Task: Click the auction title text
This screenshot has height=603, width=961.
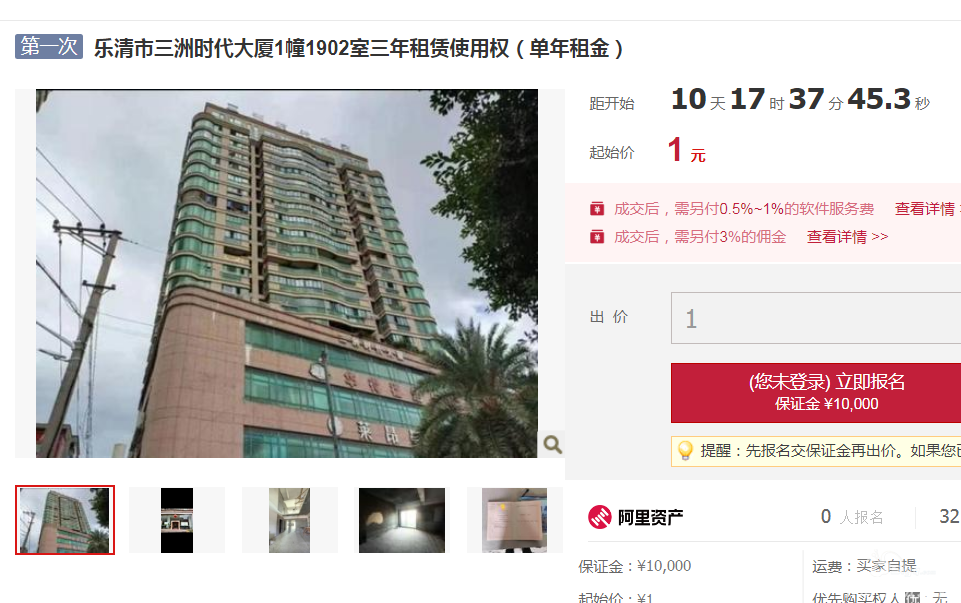Action: [359, 48]
